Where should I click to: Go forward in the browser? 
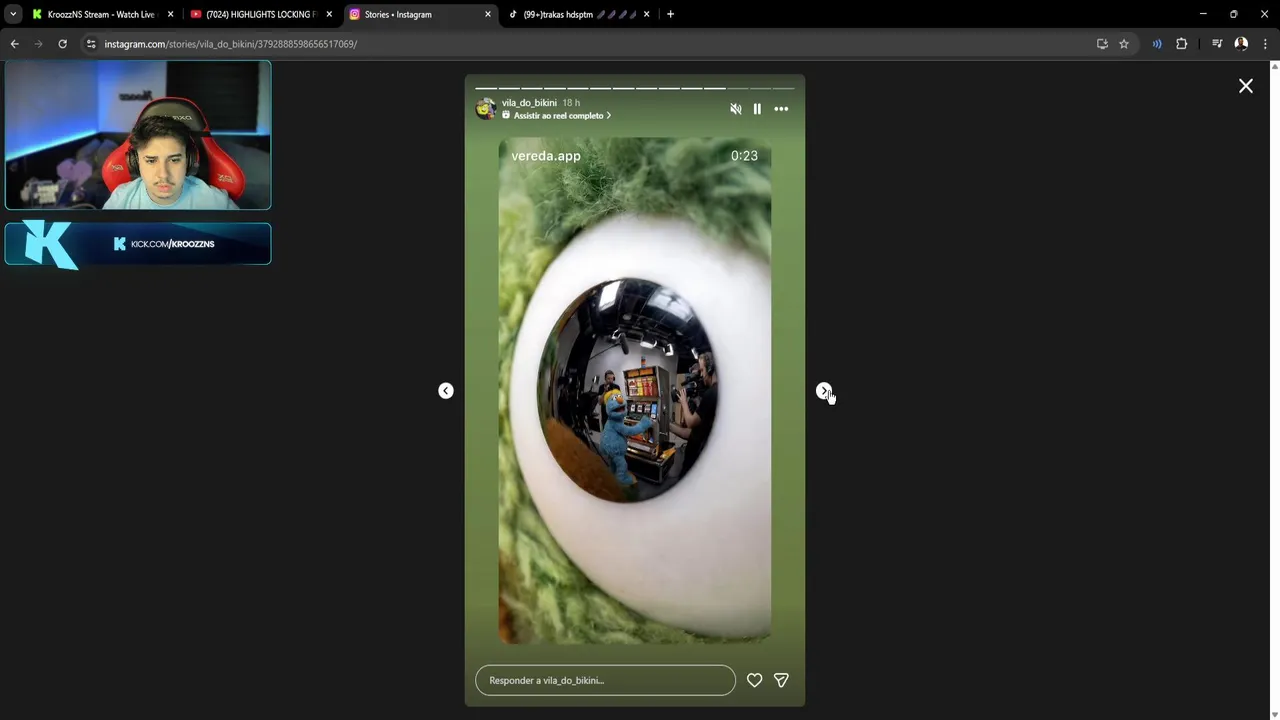point(38,44)
